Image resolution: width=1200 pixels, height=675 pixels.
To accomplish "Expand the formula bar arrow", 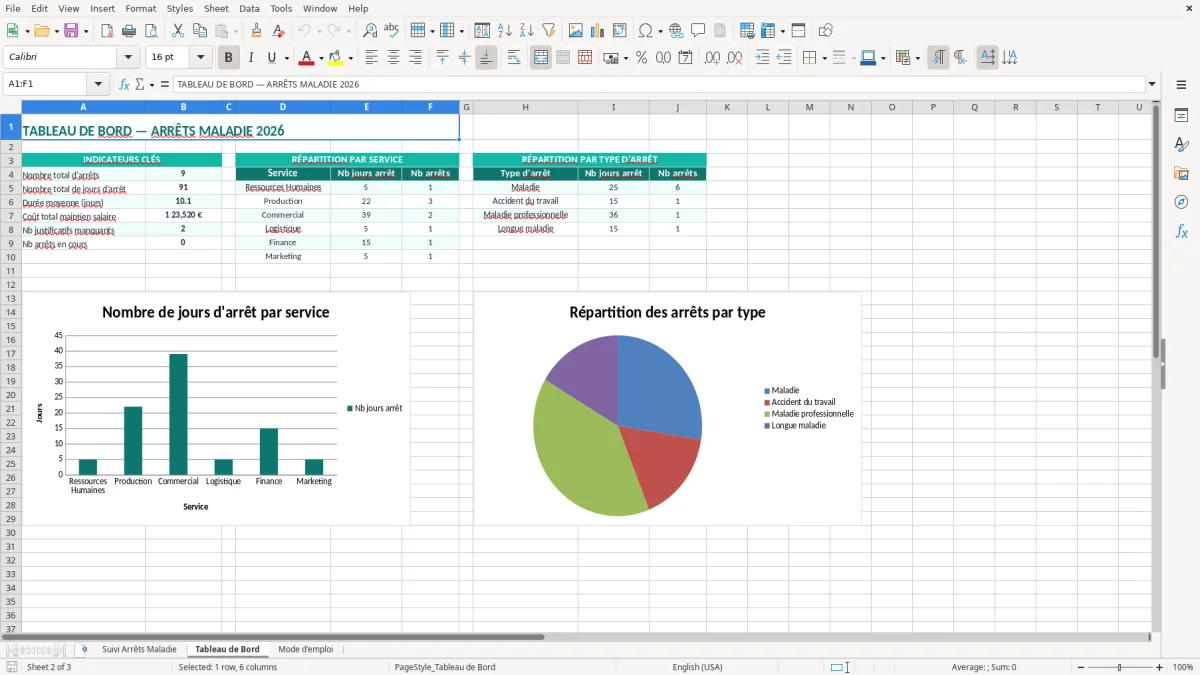I will 1152,84.
